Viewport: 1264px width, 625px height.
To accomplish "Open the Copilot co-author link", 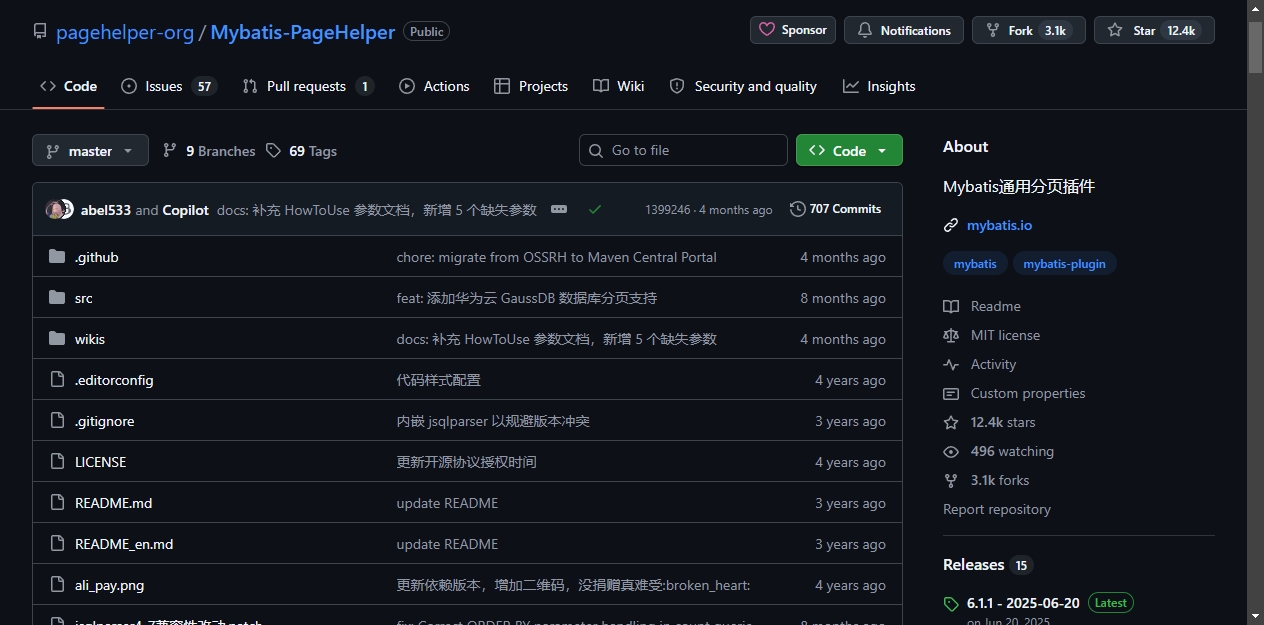I will point(185,210).
